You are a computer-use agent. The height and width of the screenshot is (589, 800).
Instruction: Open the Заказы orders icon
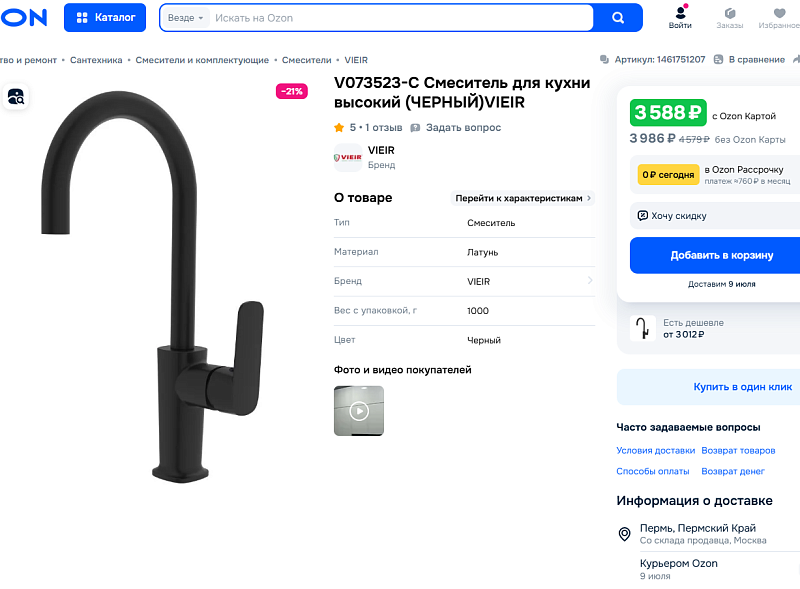coord(730,13)
